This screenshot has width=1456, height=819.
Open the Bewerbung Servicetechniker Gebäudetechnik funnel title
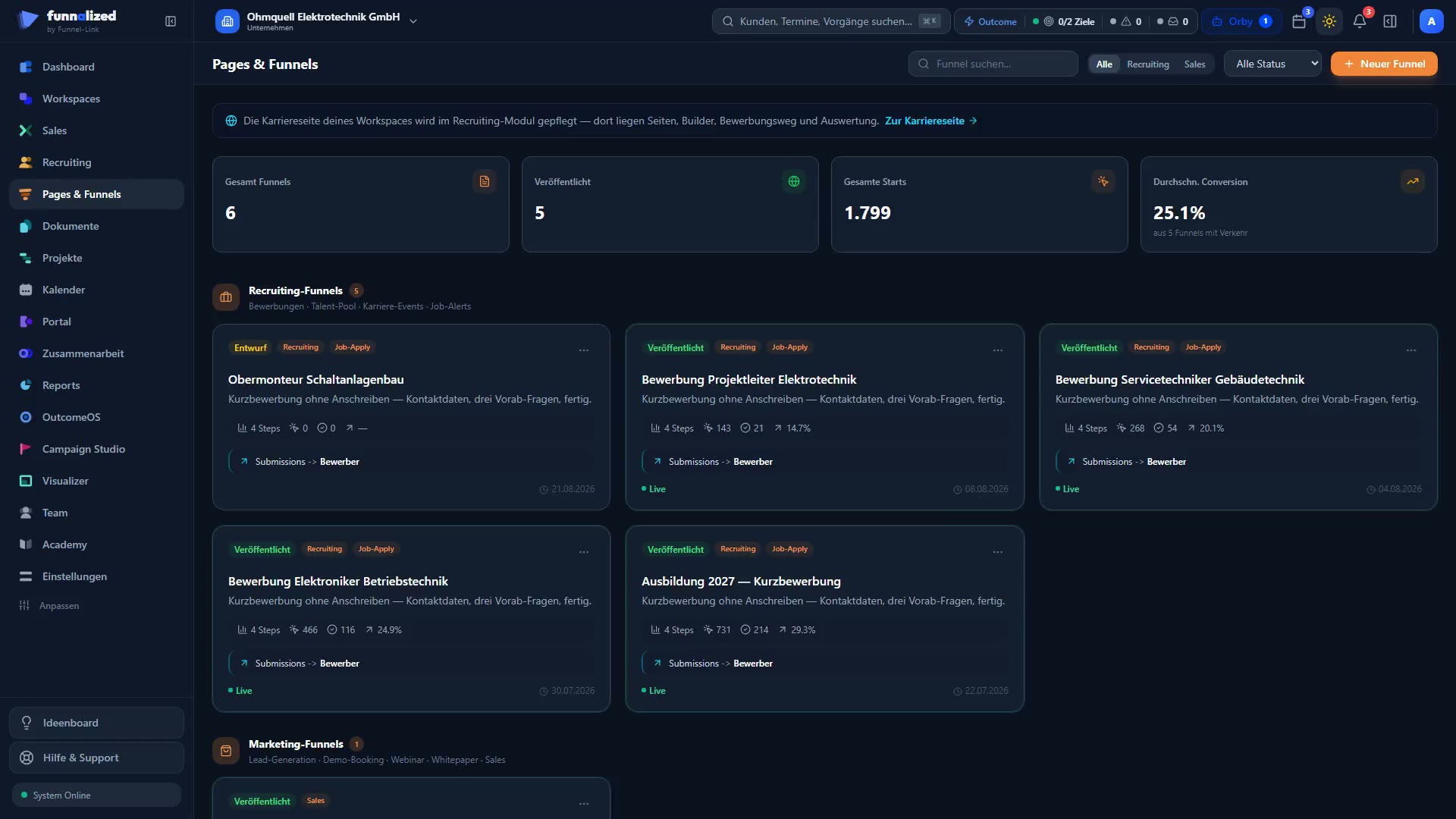[1180, 379]
